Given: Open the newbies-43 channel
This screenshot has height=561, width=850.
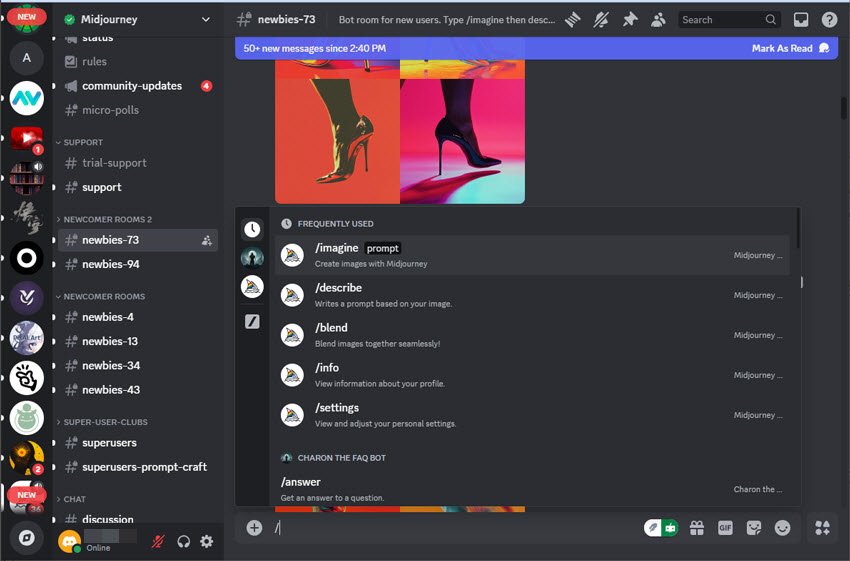Looking at the screenshot, I should tap(137, 390).
